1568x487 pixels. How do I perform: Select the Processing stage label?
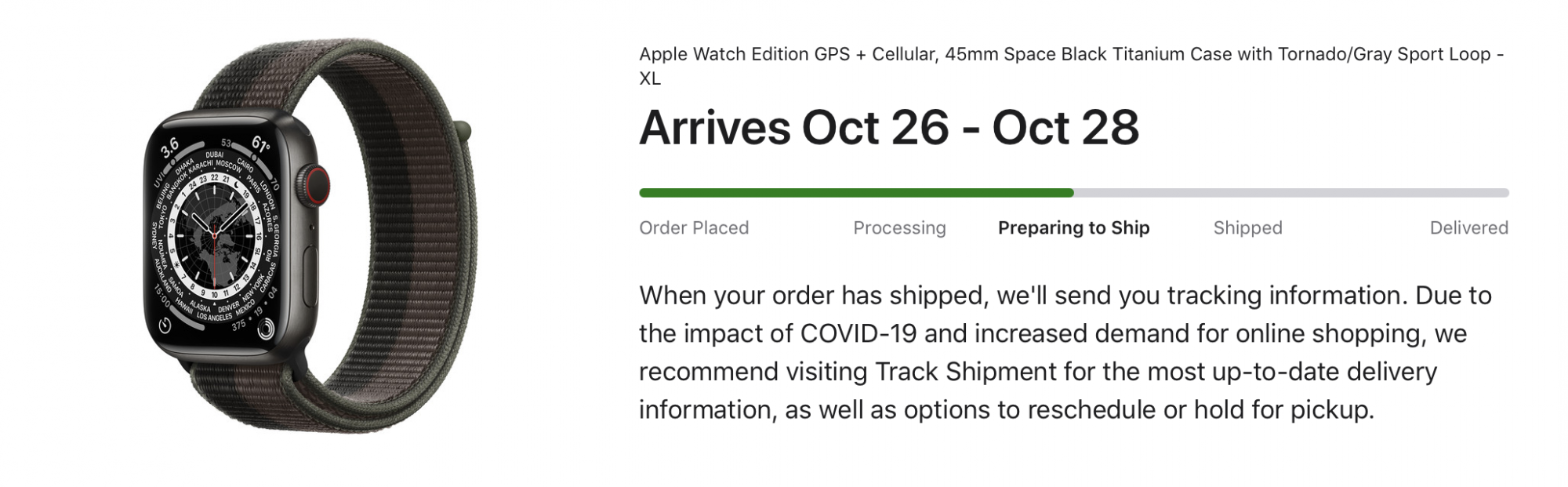click(899, 227)
